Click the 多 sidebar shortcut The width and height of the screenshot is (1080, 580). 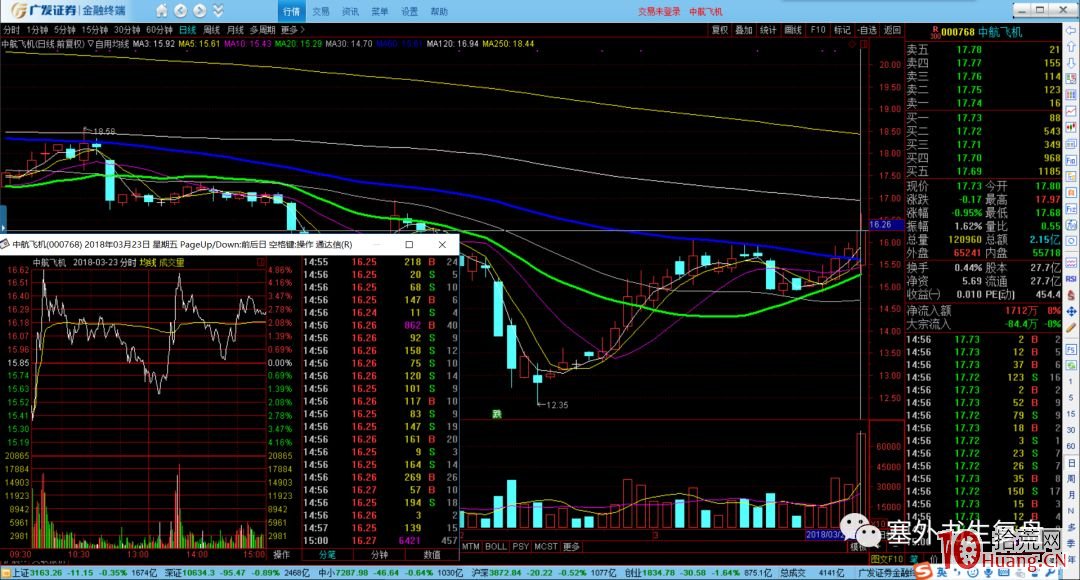coord(1071,528)
